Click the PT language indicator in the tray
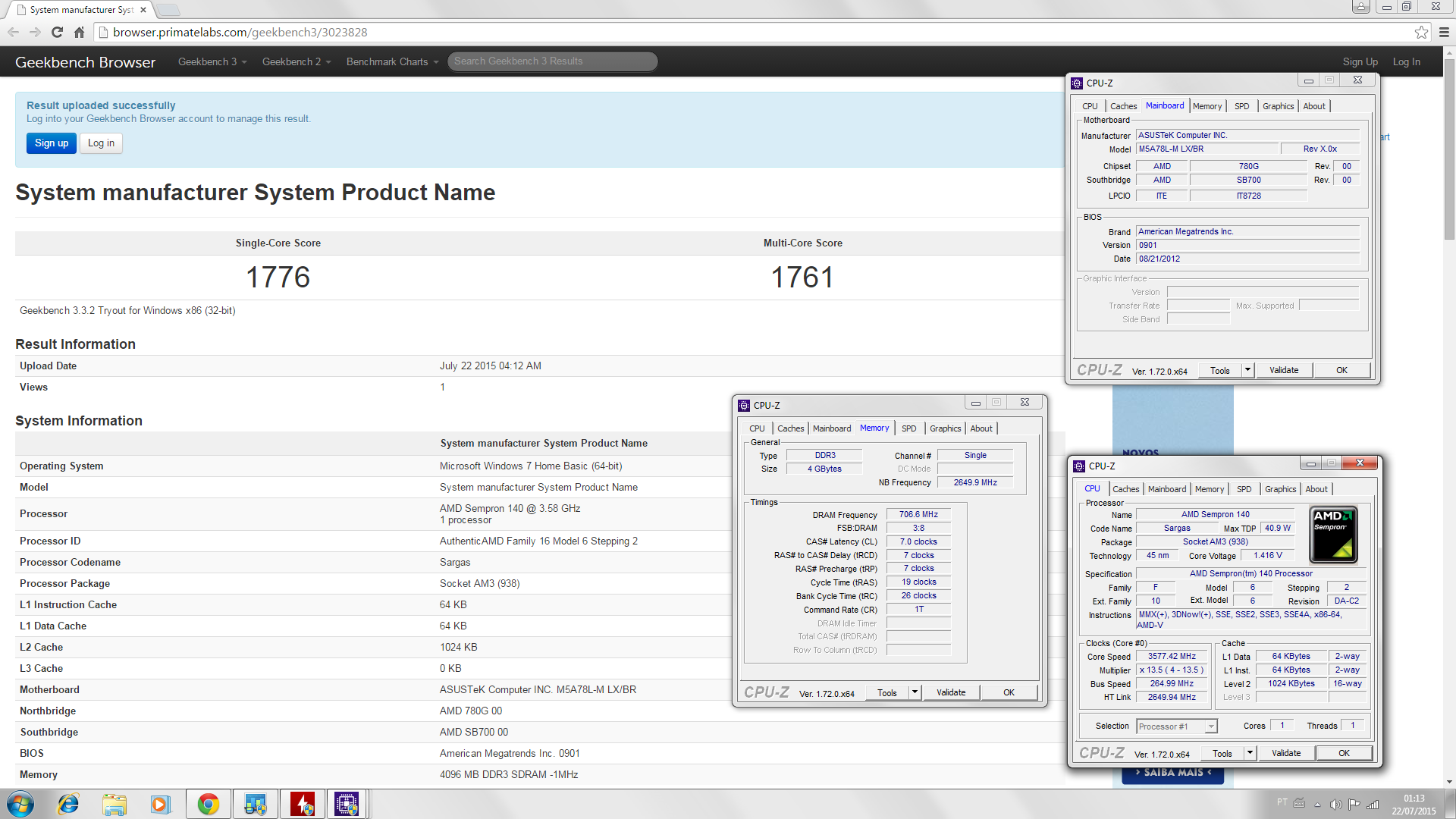1456x819 pixels. point(1282,802)
